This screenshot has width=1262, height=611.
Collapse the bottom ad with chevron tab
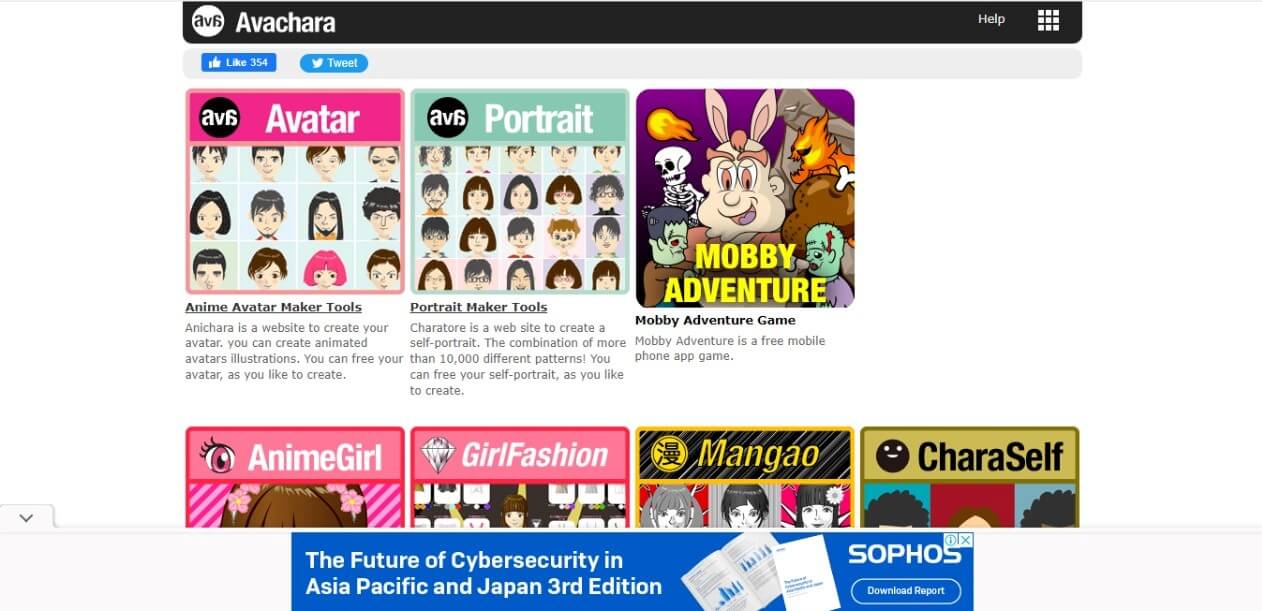(26, 517)
